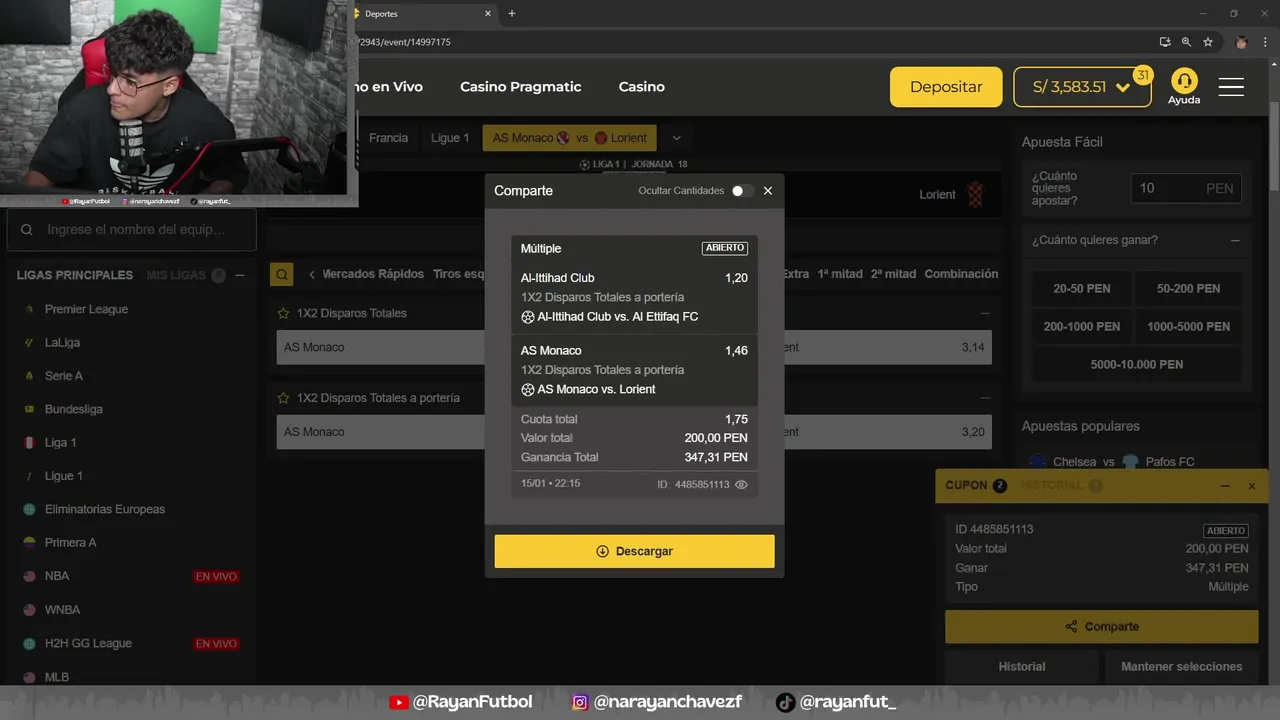Favorite the 1X2 Disparos Totales market star
The image size is (1280, 720).
pyautogui.click(x=284, y=313)
